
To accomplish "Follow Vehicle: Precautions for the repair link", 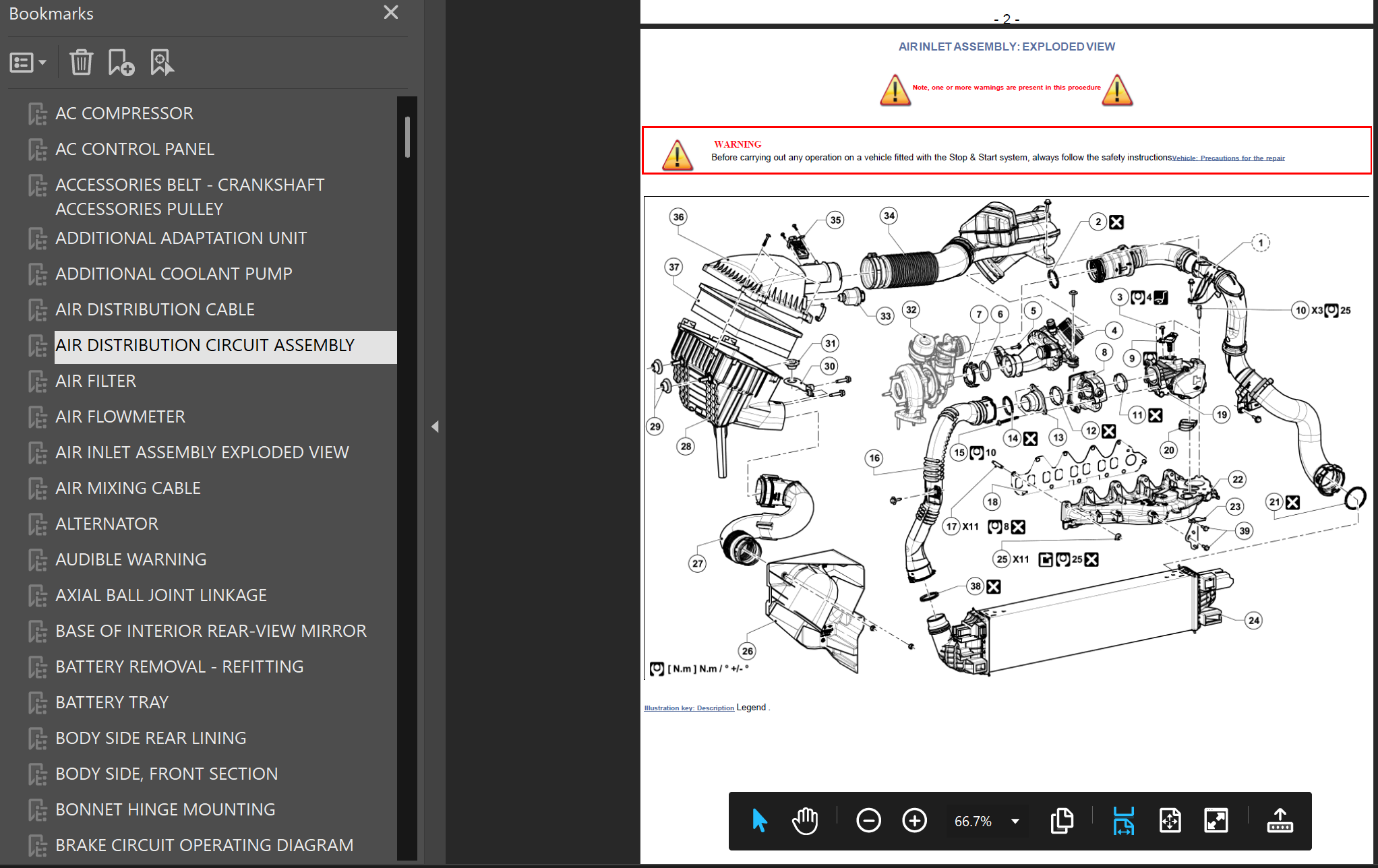I will click(1228, 158).
